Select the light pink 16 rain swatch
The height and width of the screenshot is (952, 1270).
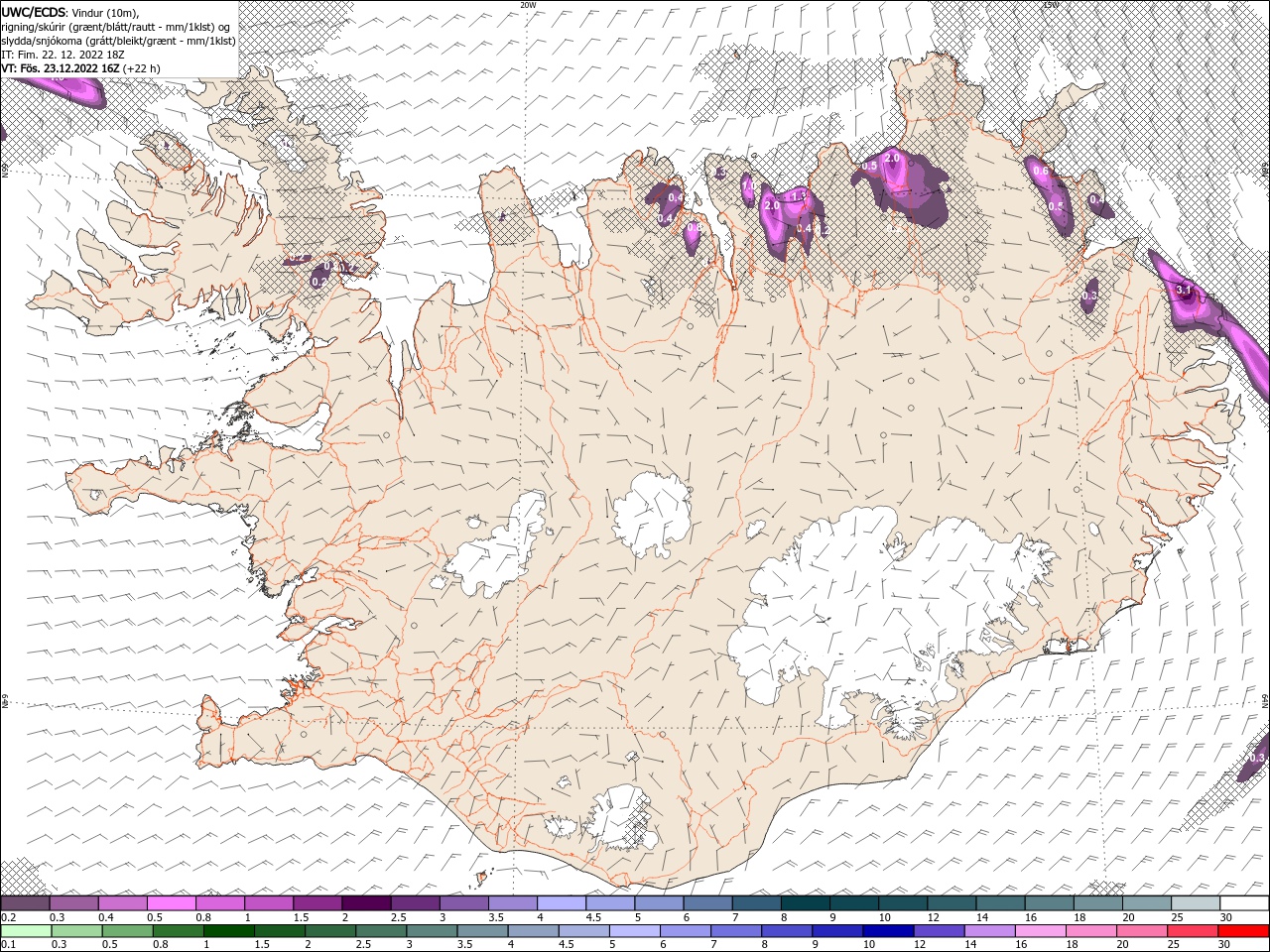click(x=1041, y=931)
